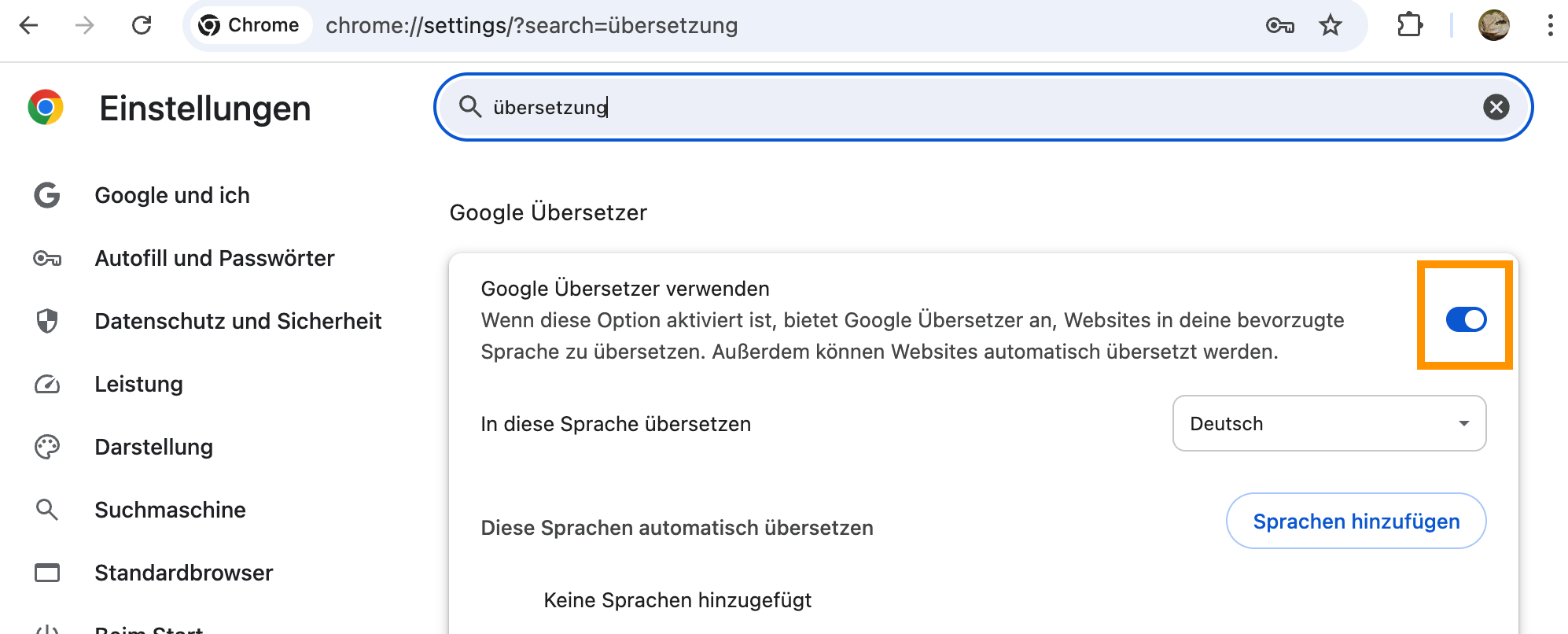Screen dimensions: 1568x634
Task: Open the three-dot Chrome menu
Action: (x=1550, y=26)
